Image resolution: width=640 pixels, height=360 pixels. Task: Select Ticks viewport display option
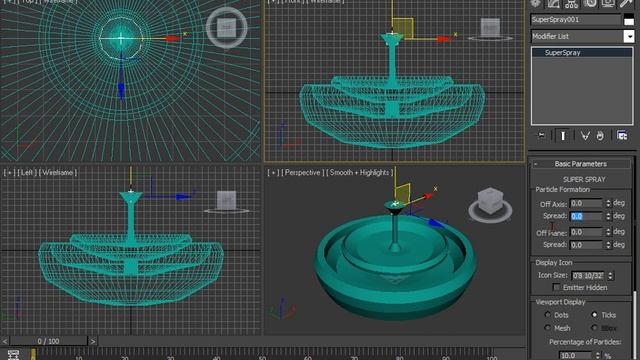click(594, 315)
